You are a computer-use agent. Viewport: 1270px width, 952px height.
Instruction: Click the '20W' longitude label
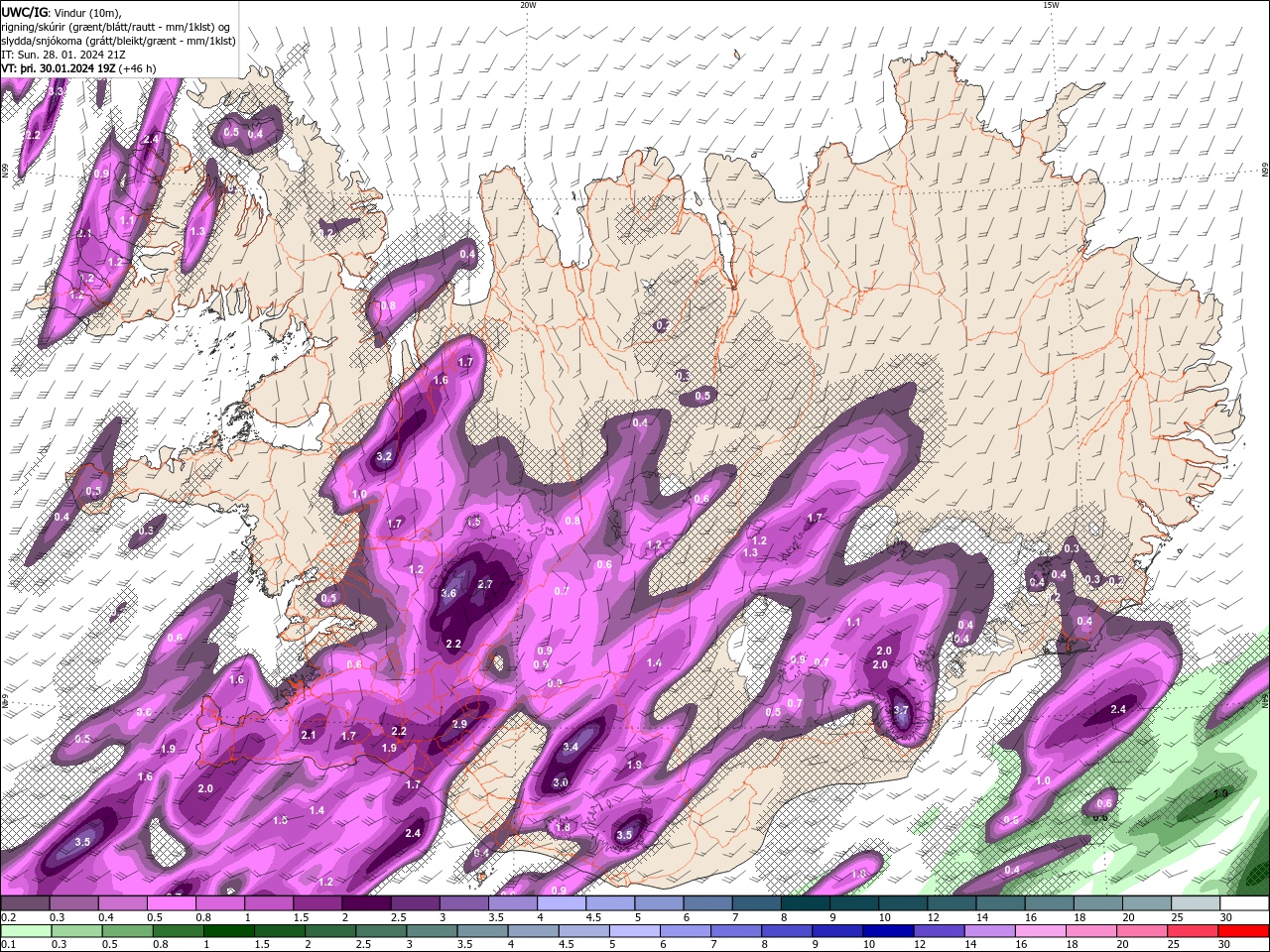pyautogui.click(x=528, y=5)
